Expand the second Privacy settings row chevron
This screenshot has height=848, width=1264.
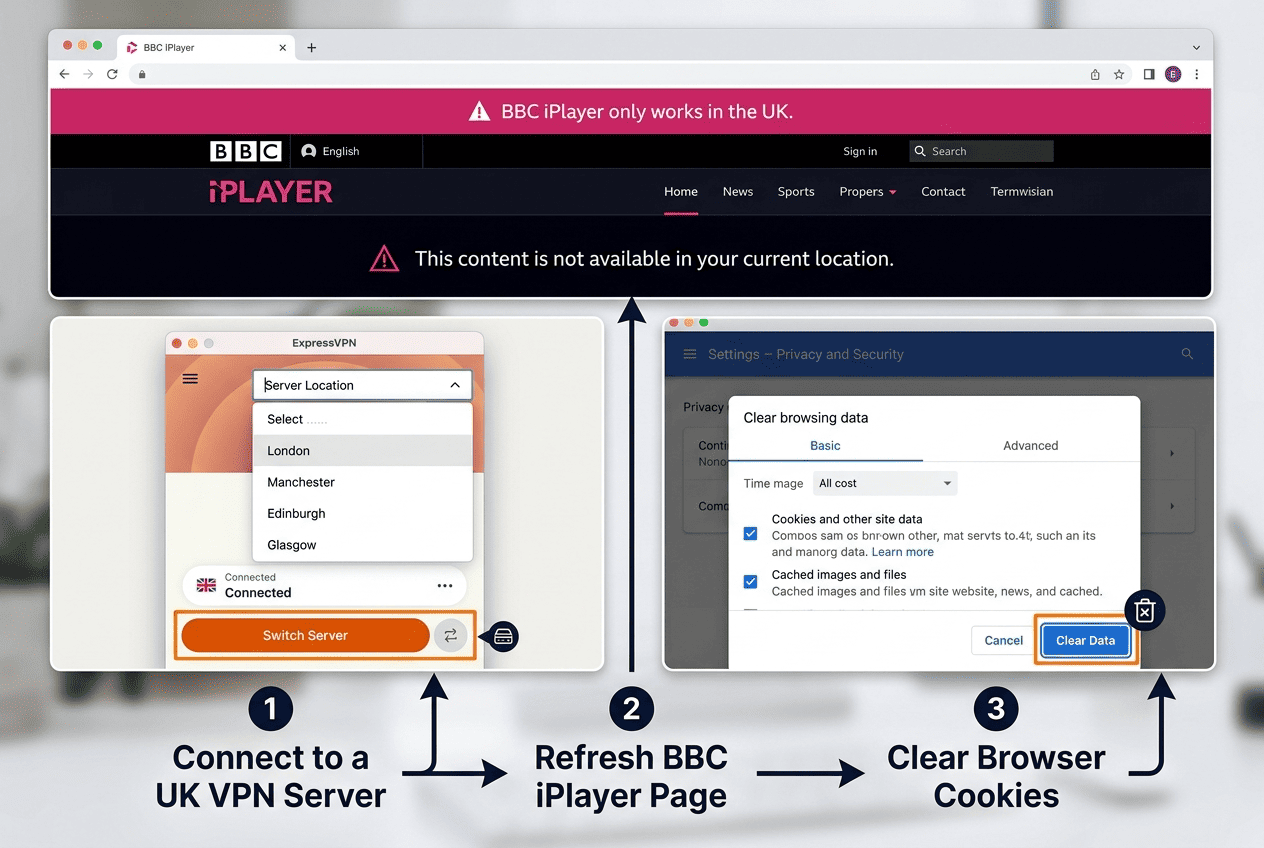pyautogui.click(x=1171, y=506)
